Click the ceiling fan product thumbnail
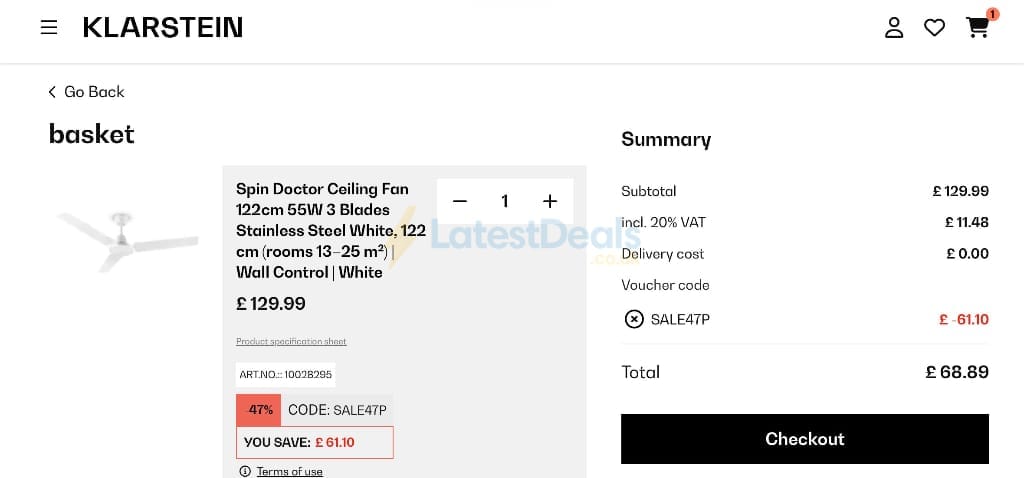 tap(127, 240)
